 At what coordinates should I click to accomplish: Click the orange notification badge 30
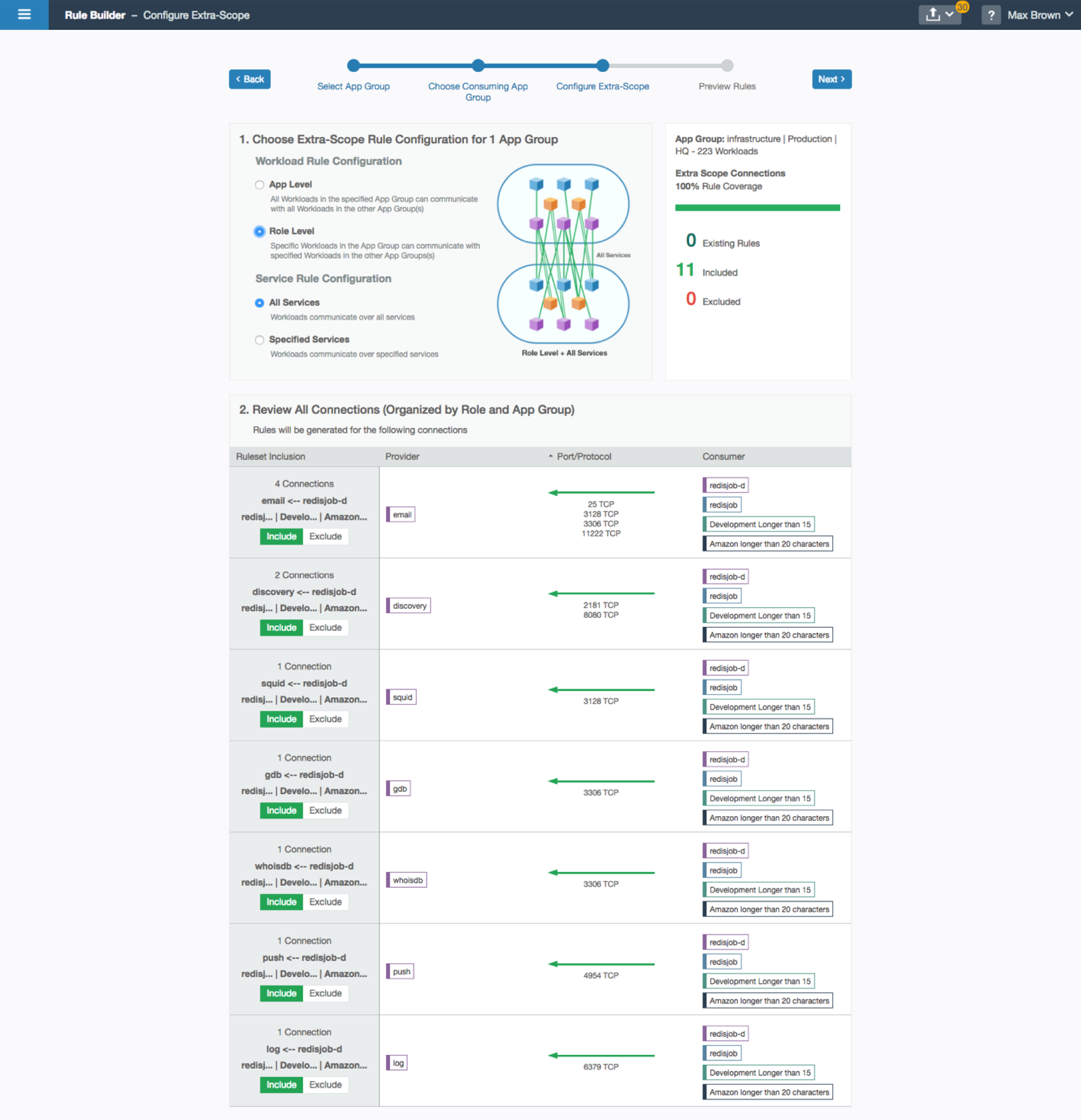point(962,7)
